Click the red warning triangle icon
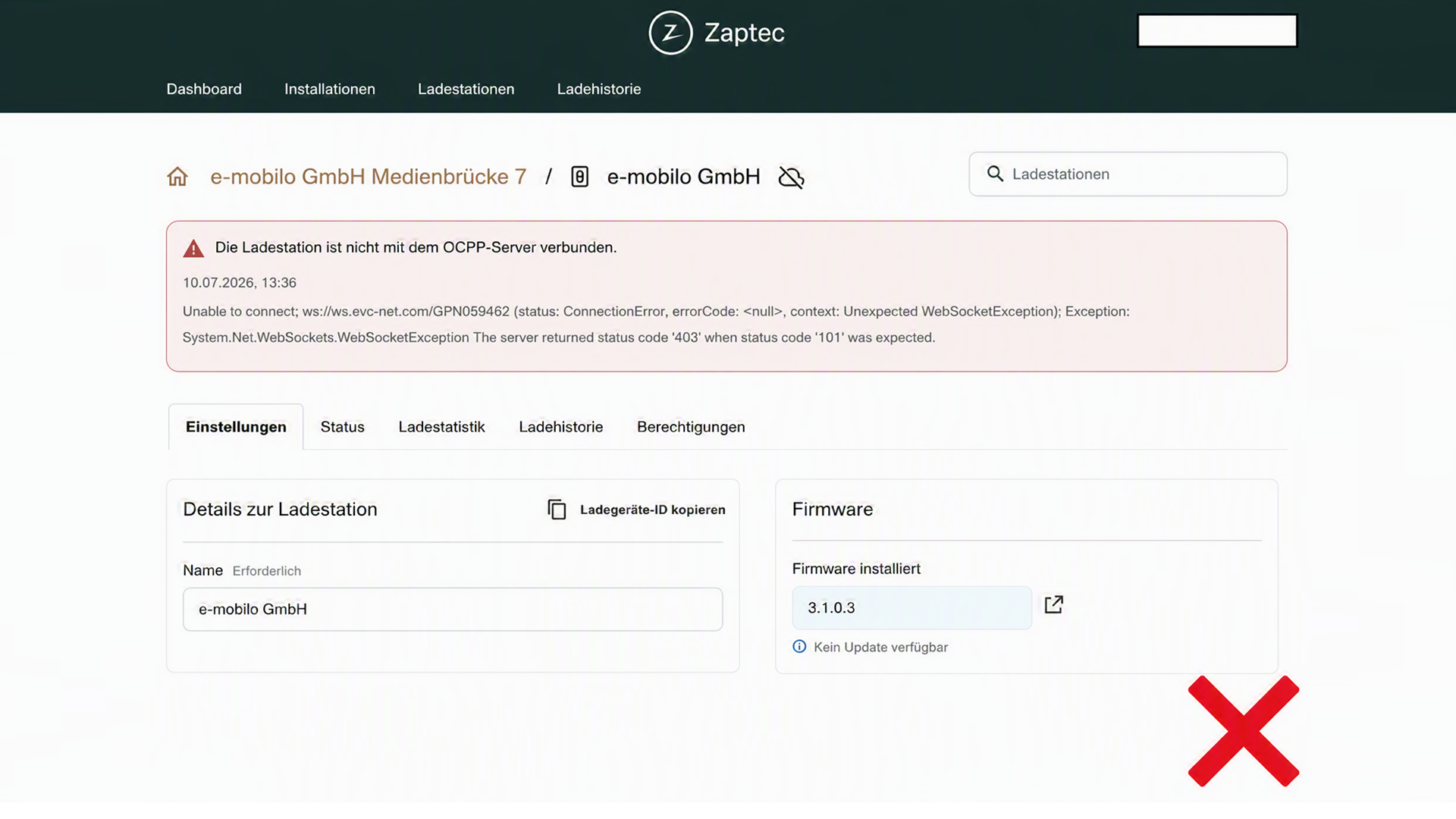Screen dimensions: 1456x819 pyautogui.click(x=193, y=248)
